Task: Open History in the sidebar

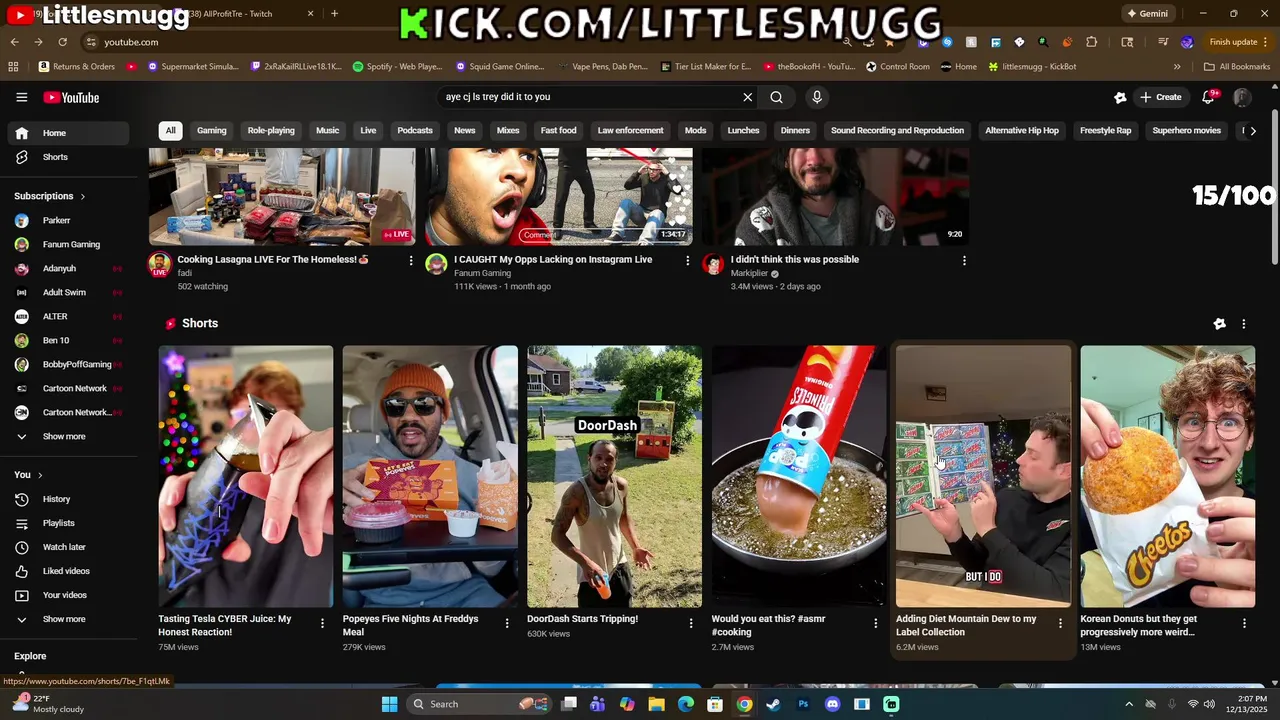Action: 66,499
